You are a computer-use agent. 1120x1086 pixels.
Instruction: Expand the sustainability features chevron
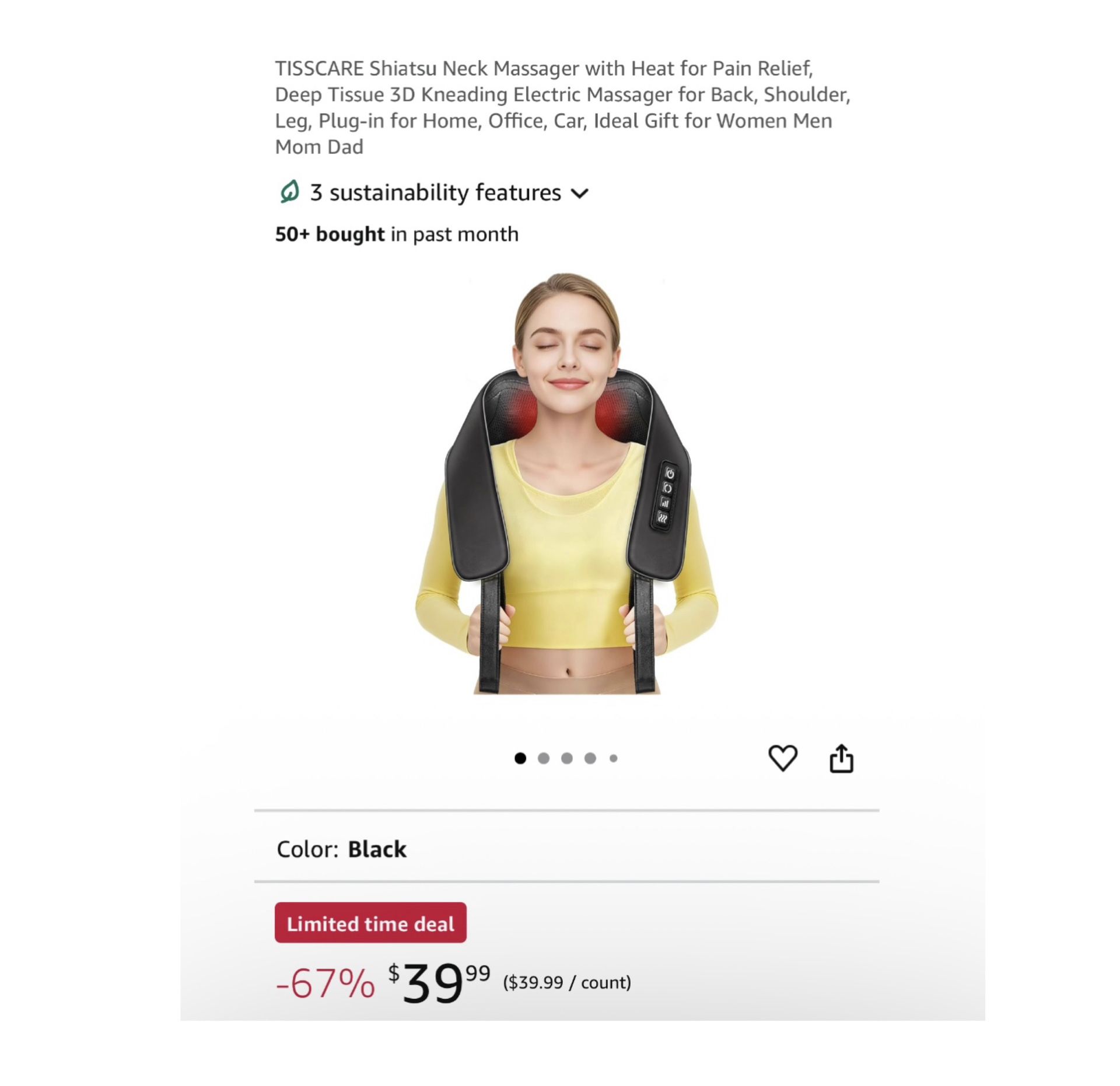pos(579,194)
